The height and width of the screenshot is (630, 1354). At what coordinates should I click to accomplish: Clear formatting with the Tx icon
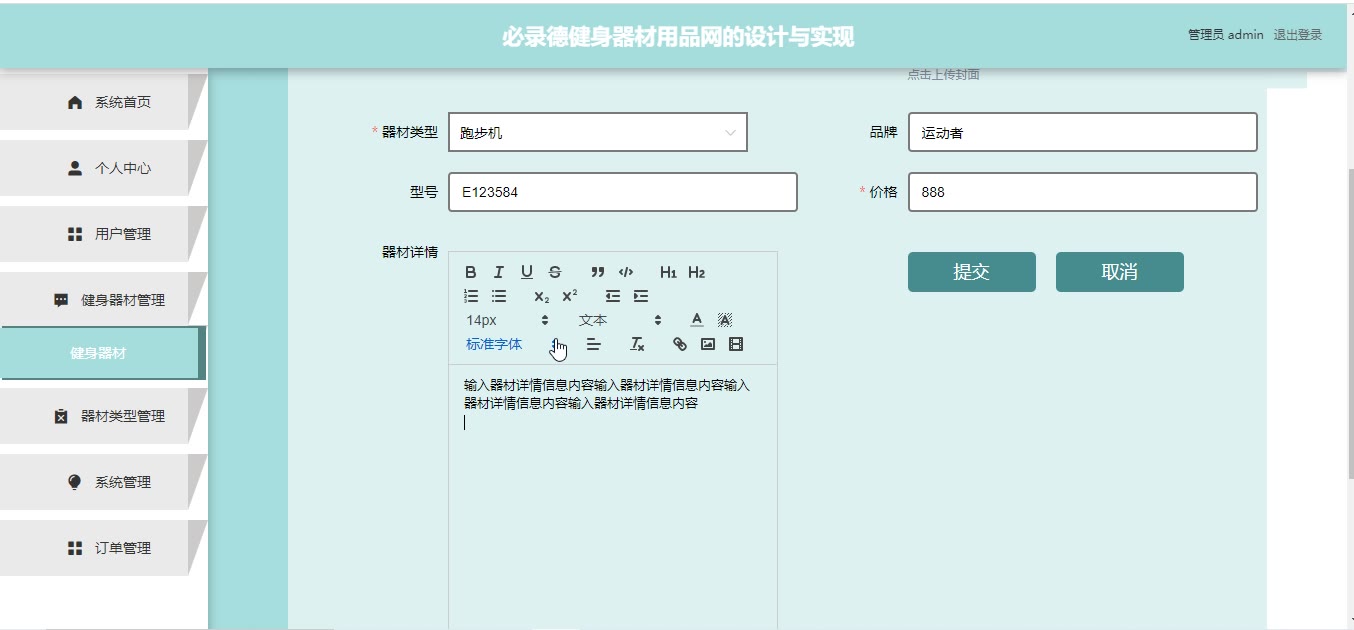pos(637,344)
